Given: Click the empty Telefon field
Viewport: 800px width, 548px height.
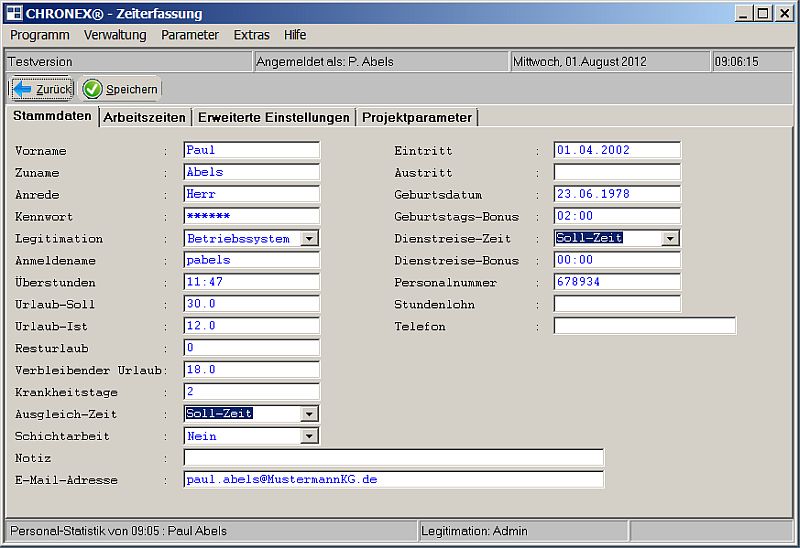Looking at the screenshot, I should click(x=645, y=326).
